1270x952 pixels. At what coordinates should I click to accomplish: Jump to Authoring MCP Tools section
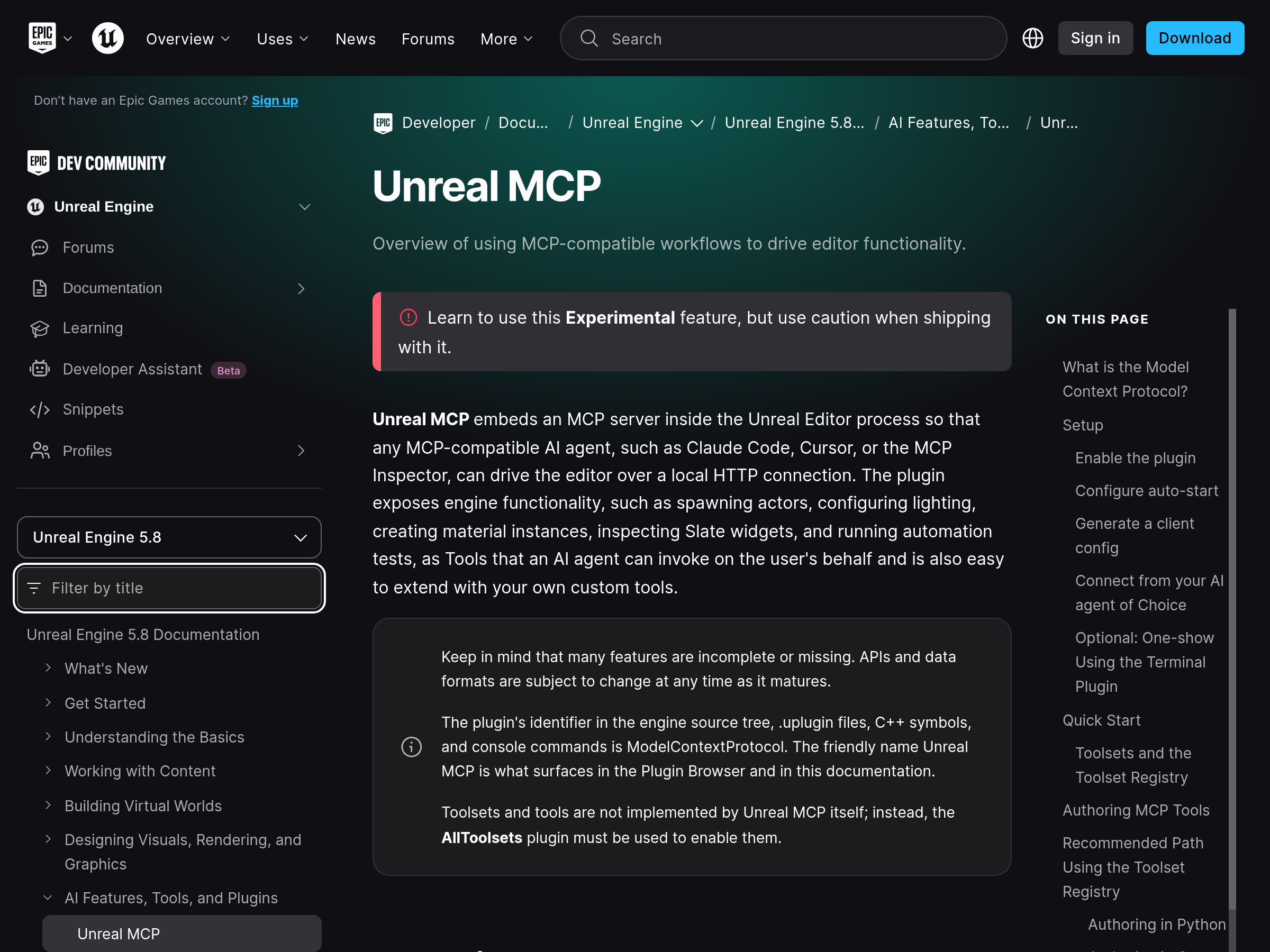(x=1136, y=810)
